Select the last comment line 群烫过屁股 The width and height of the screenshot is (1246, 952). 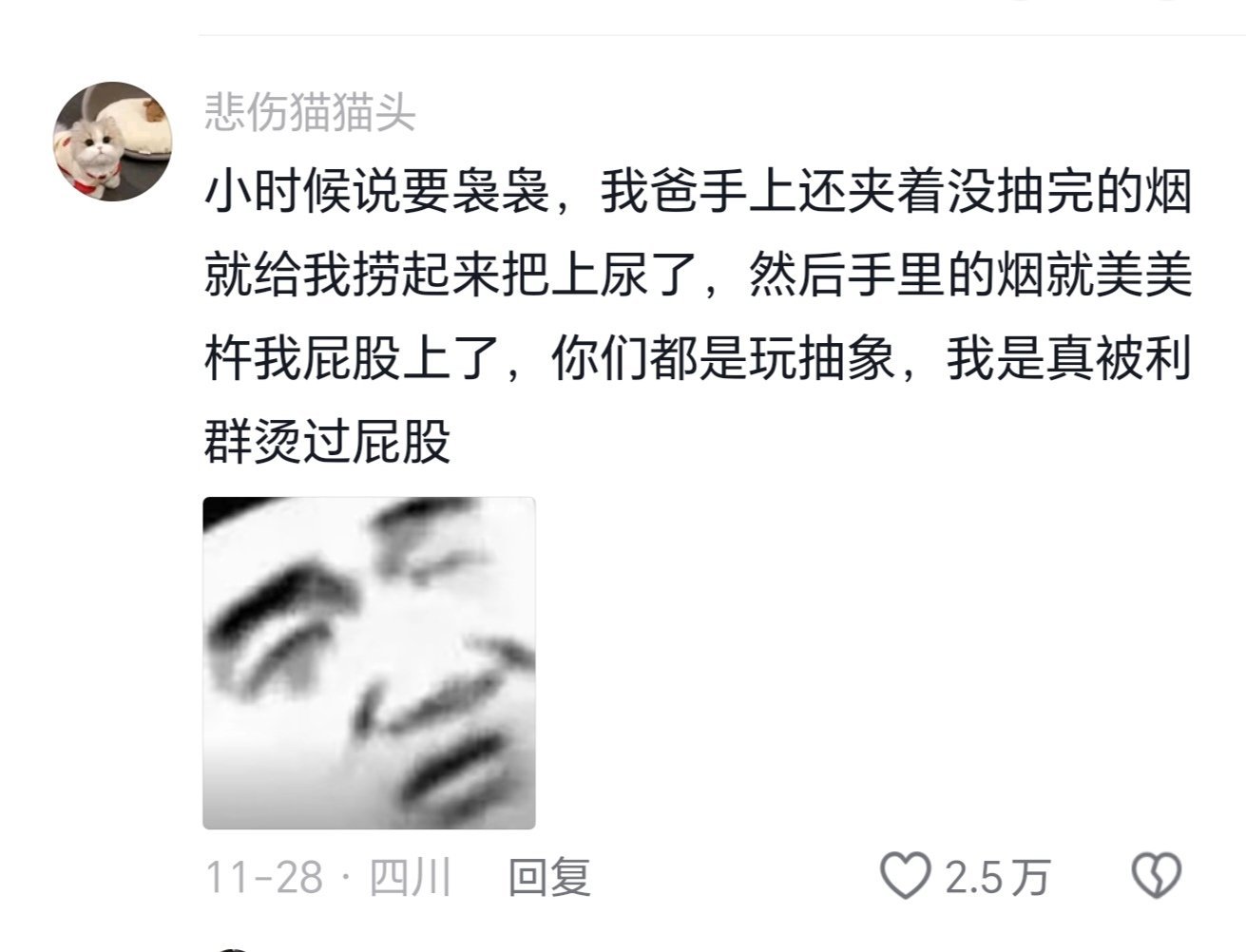coord(327,443)
